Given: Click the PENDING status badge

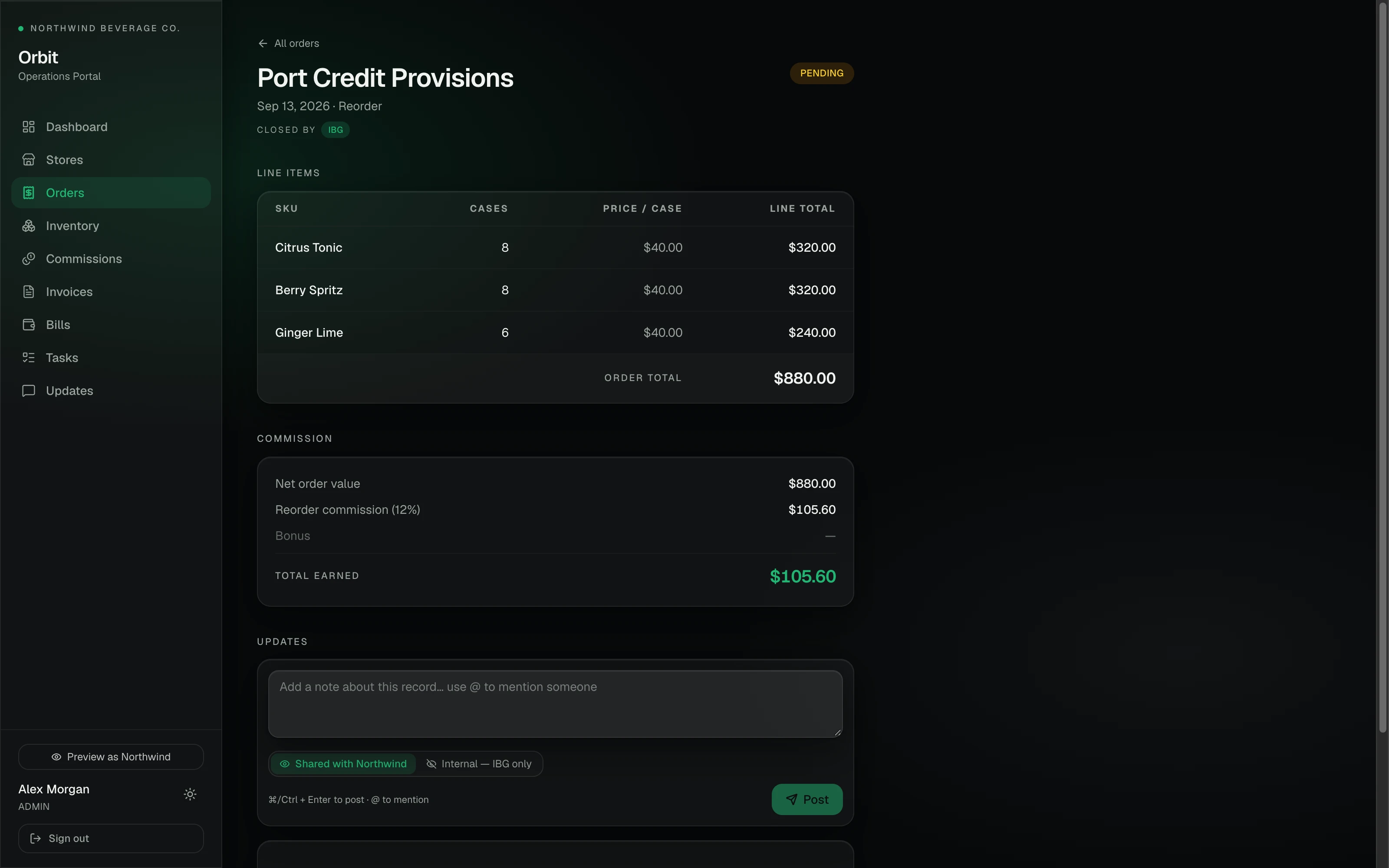Looking at the screenshot, I should coord(821,73).
